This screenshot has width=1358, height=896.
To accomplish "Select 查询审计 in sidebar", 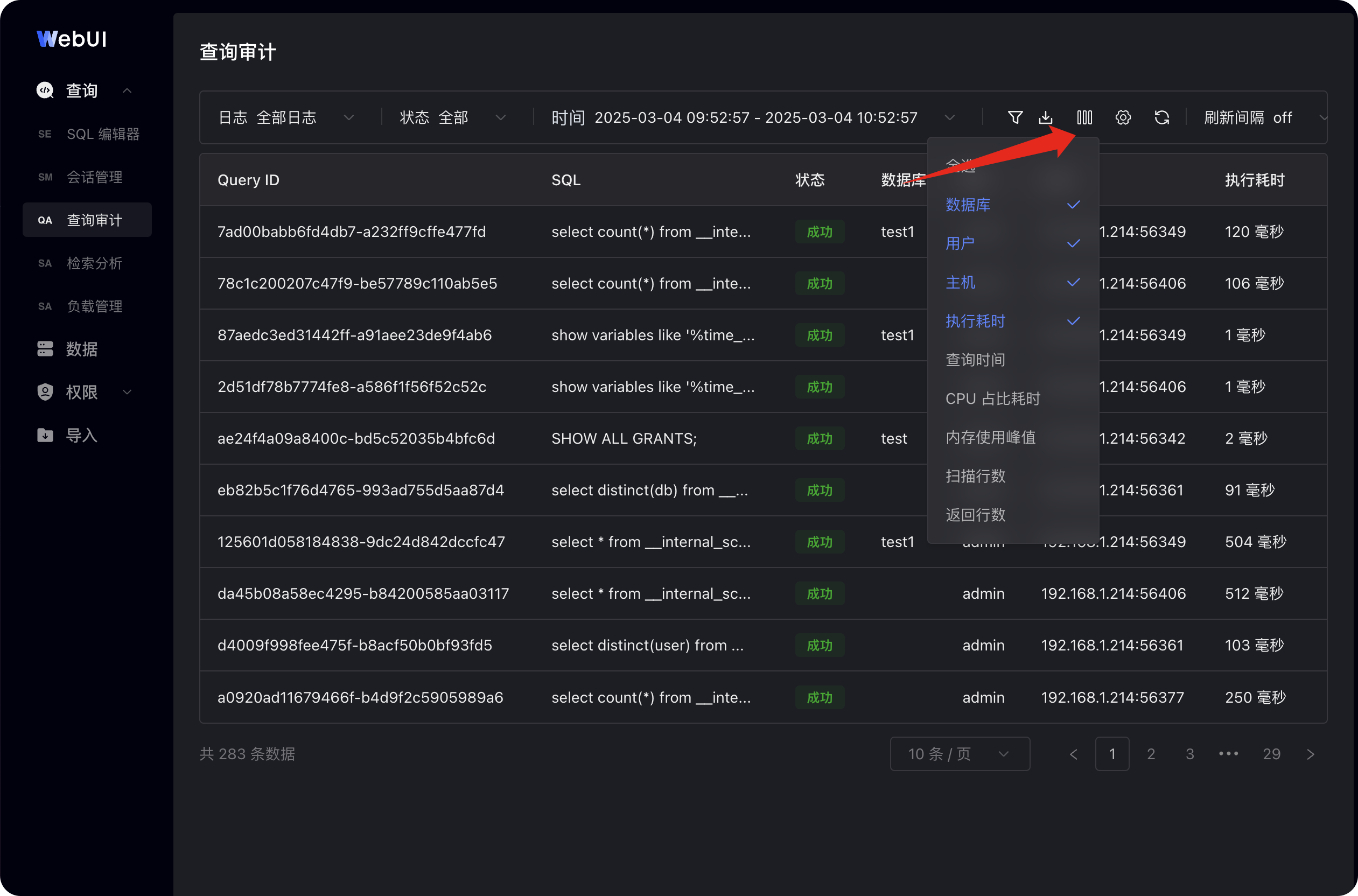I will click(x=87, y=220).
